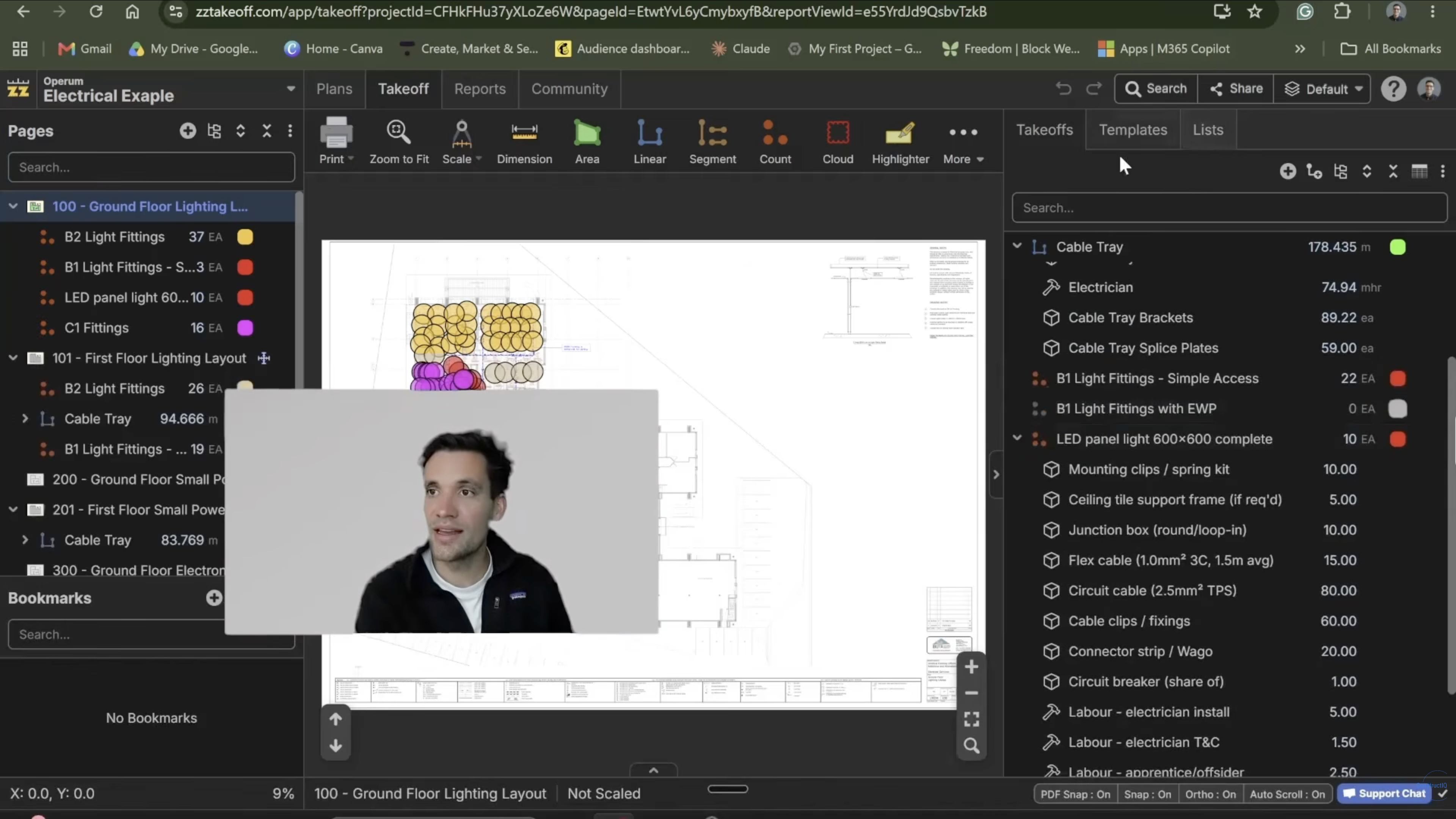This screenshot has width=1456, height=819.
Task: Click the Redo arrow icon
Action: click(x=1094, y=89)
